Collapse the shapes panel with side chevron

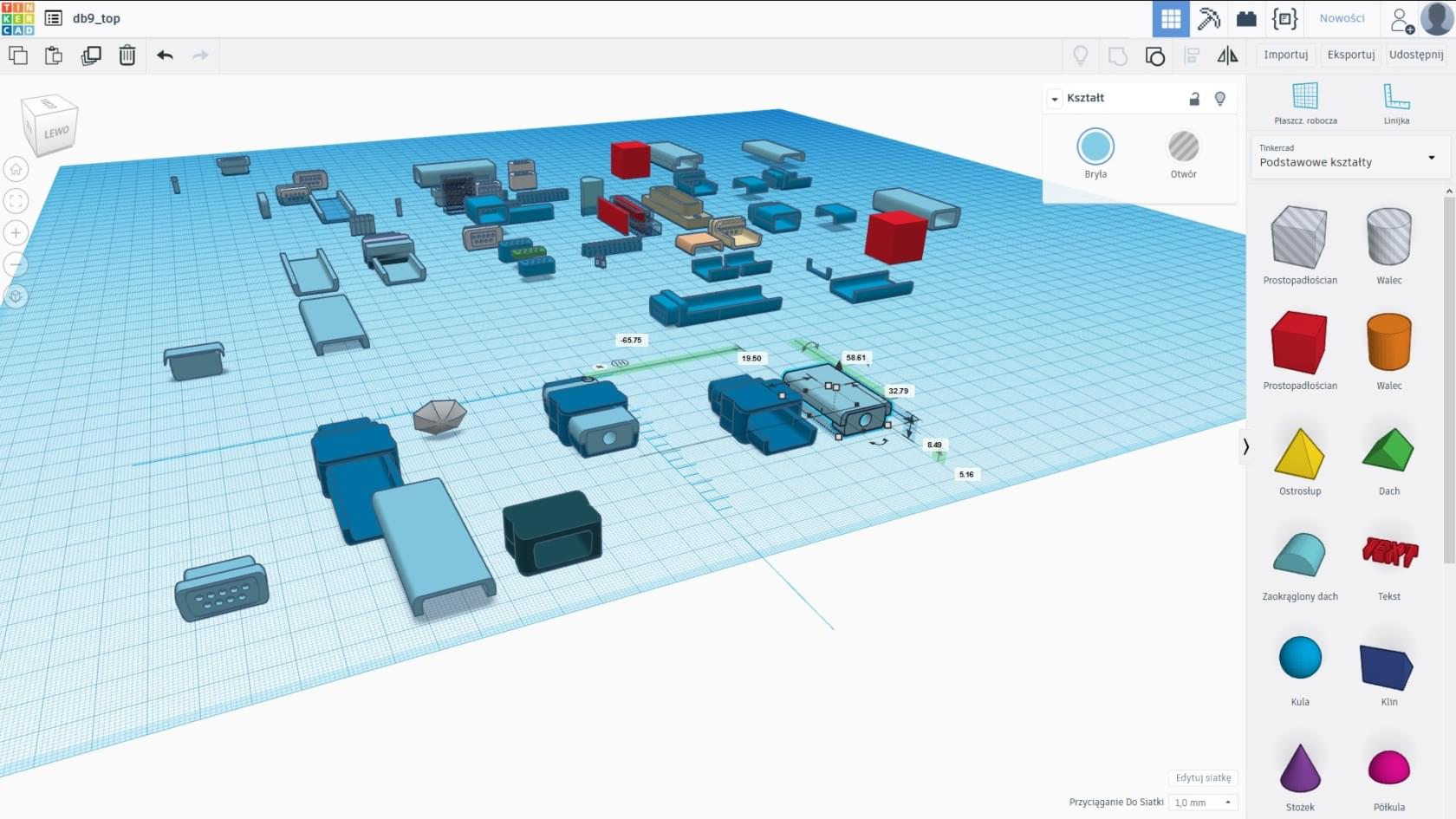click(x=1245, y=446)
